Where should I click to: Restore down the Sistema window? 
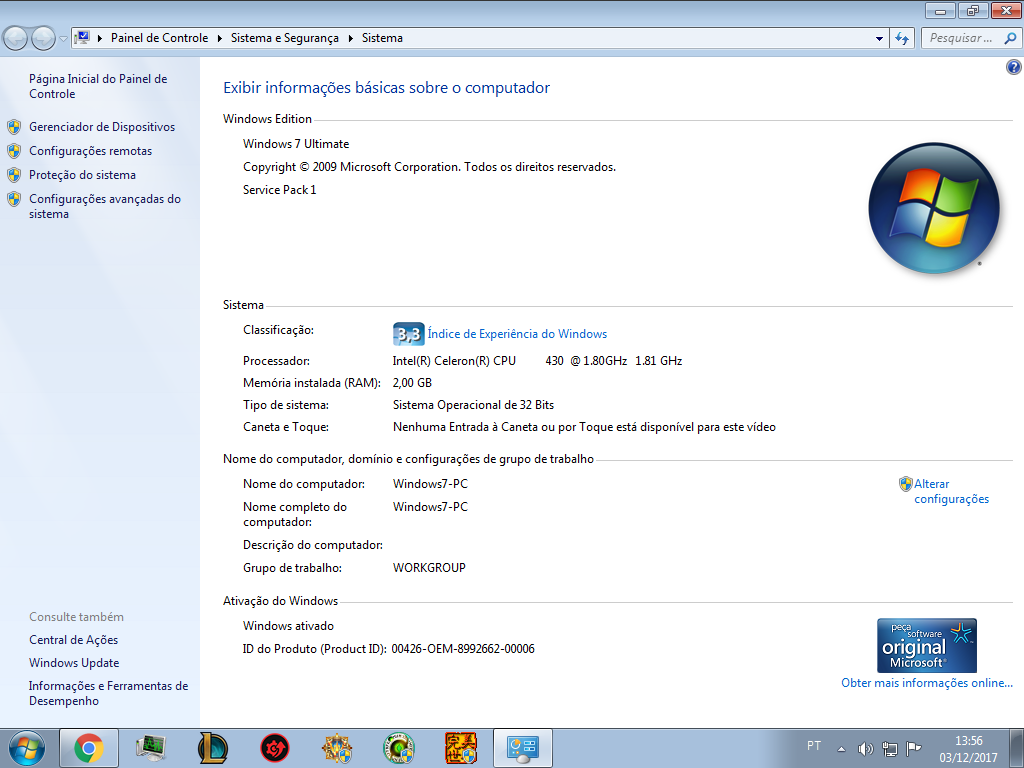click(973, 10)
